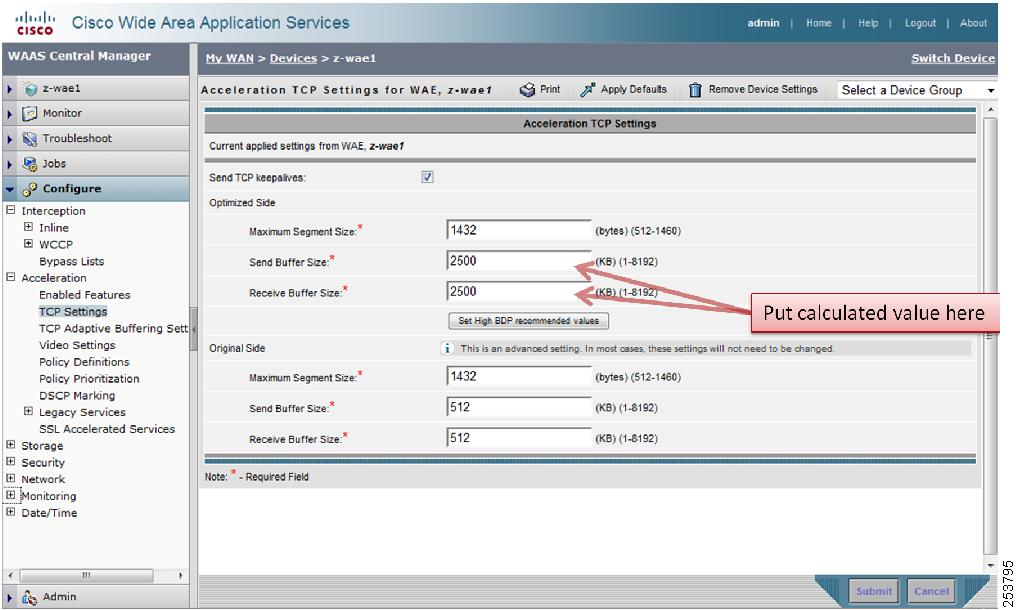
Task: Expand the Monitoring tree node
Action: point(10,495)
